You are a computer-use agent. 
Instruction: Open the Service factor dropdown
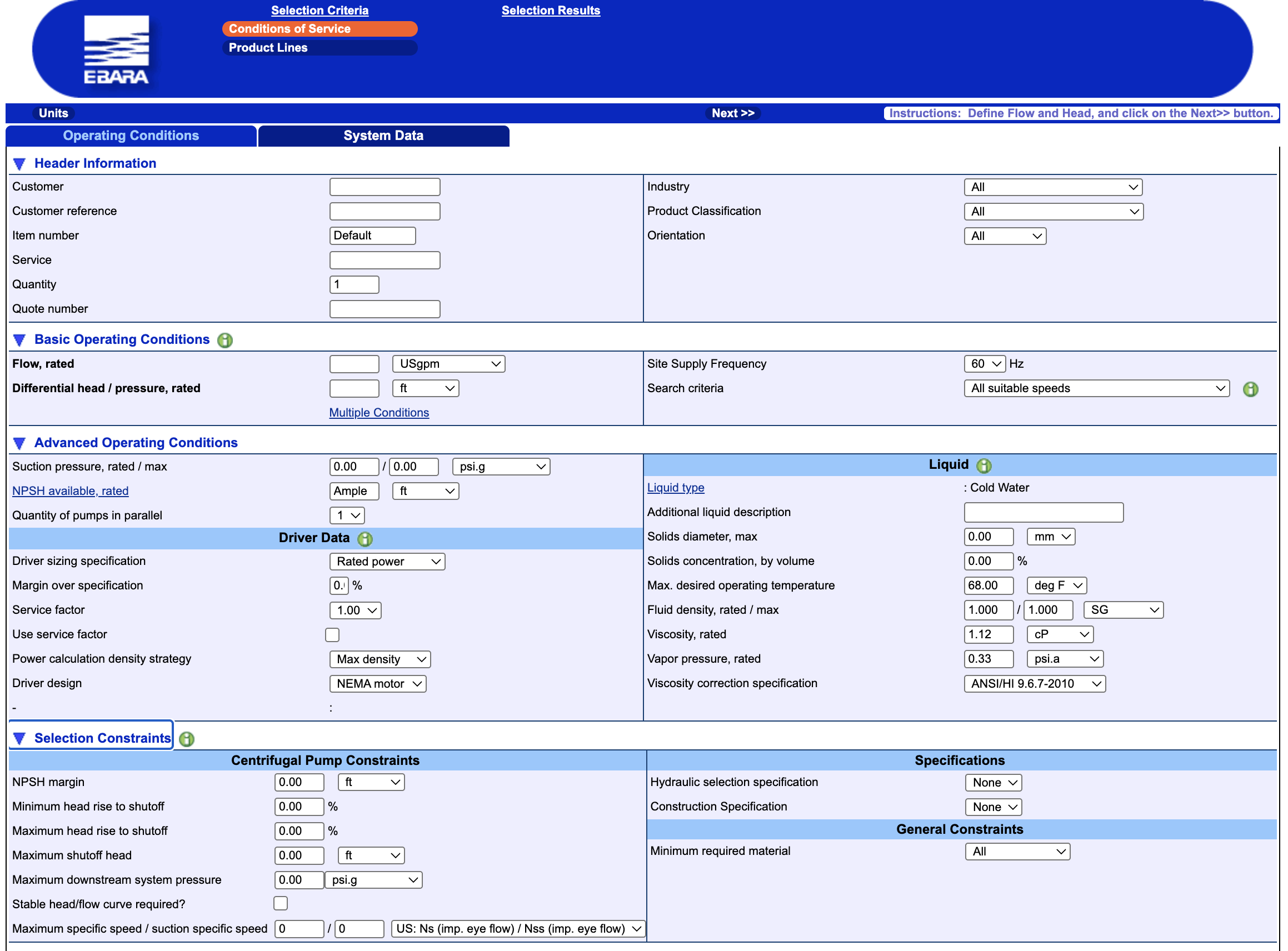tap(355, 611)
